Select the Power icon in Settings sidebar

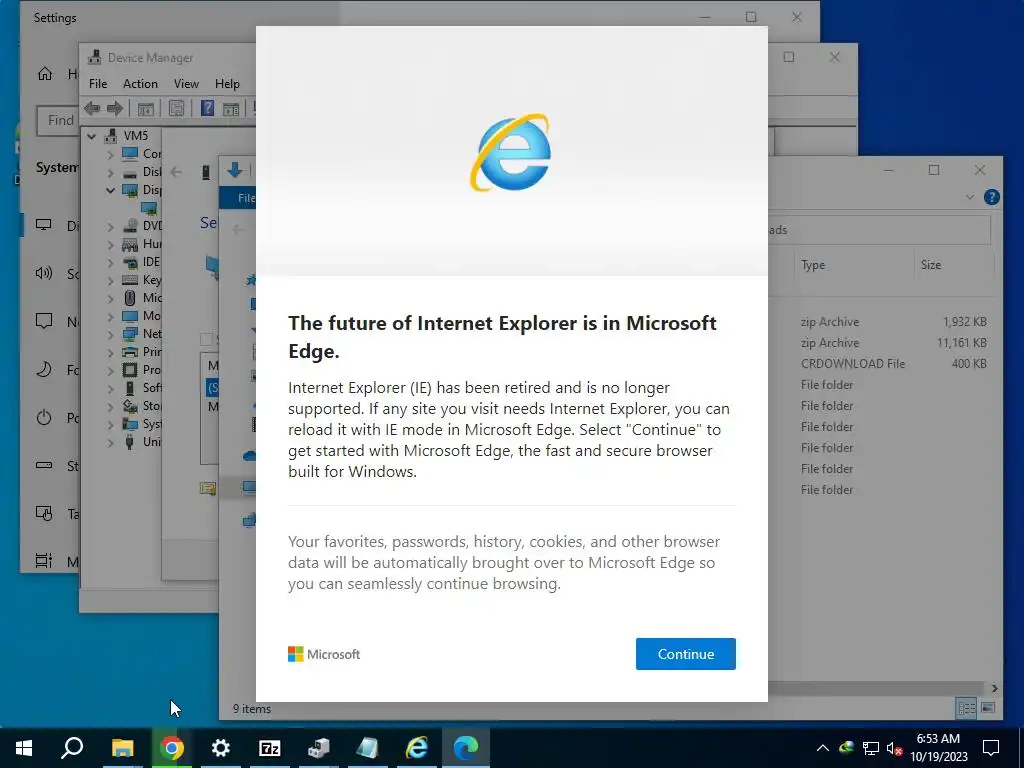(x=44, y=417)
